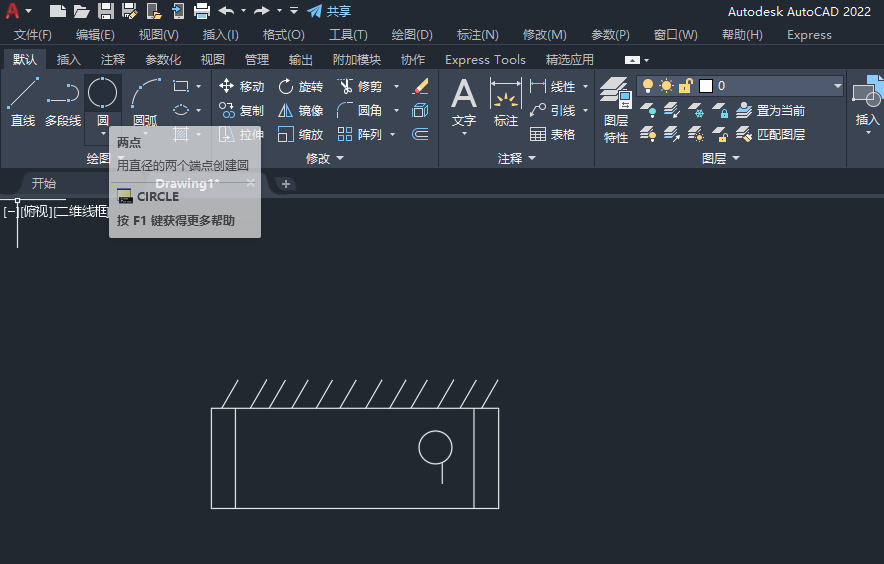The height and width of the screenshot is (564, 884).
Task: Switch to the 参数化 ribbon tab
Action: [163, 59]
